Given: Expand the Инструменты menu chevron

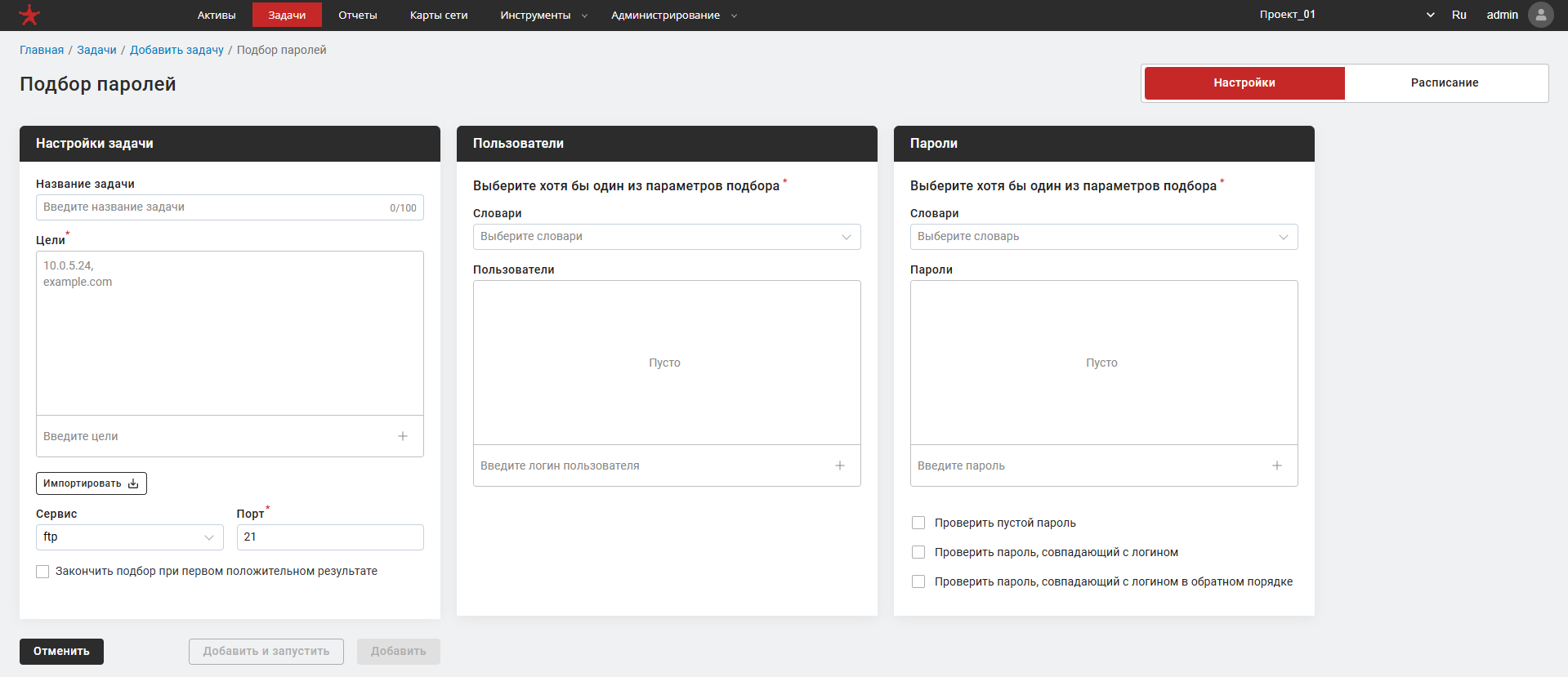Looking at the screenshot, I should point(584,16).
